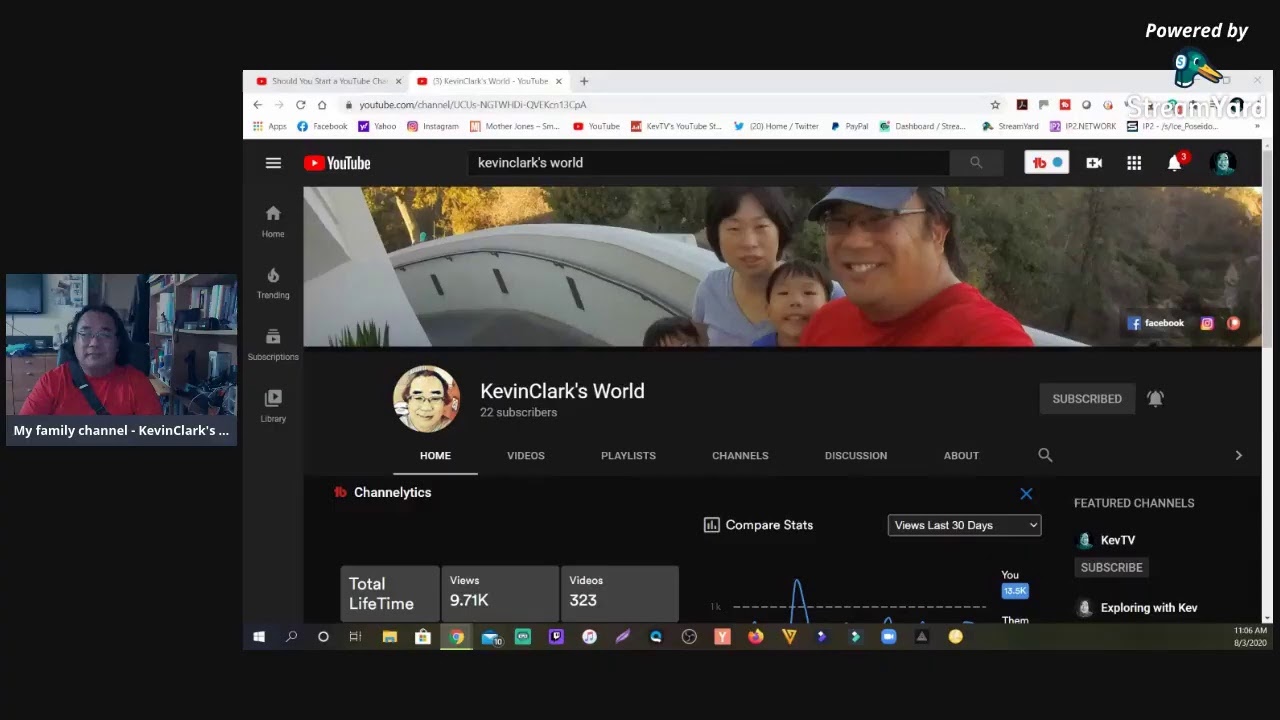Switch to the Videos tab
This screenshot has height=720, width=1280.
526,455
